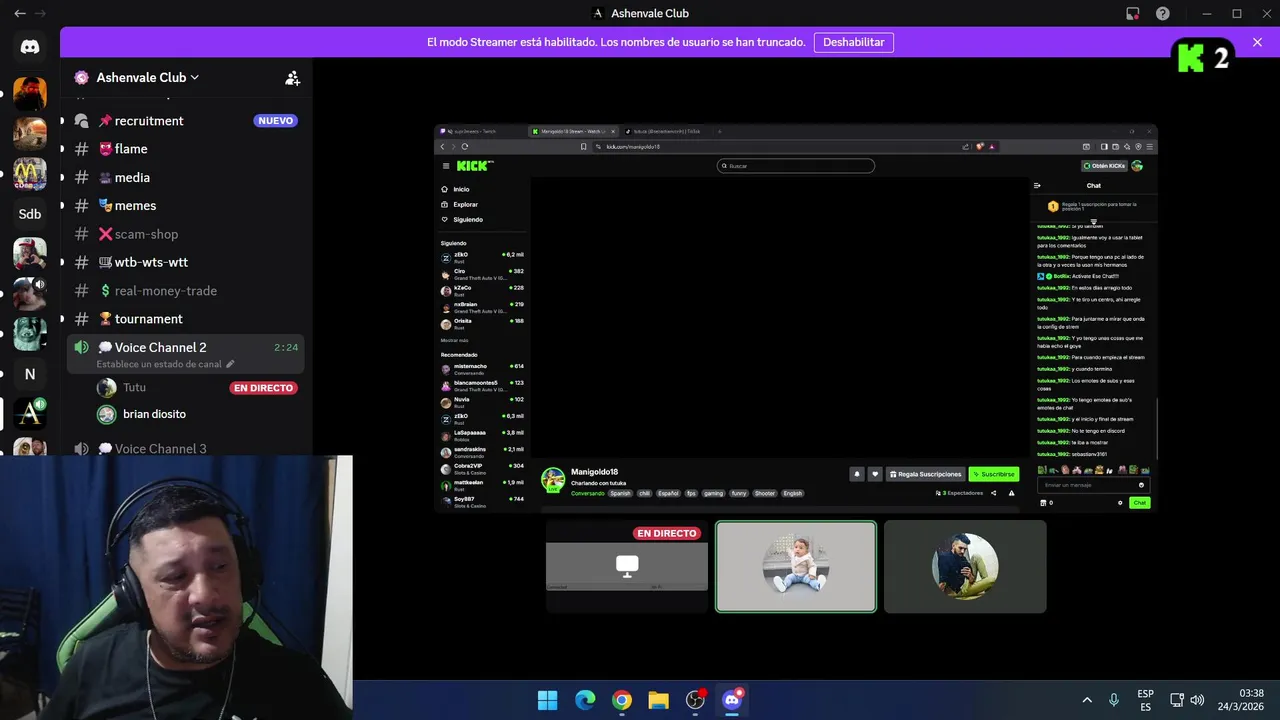Screen dimensions: 1280x720
Task: Click the share icon next to Espectadores
Action: click(993, 493)
